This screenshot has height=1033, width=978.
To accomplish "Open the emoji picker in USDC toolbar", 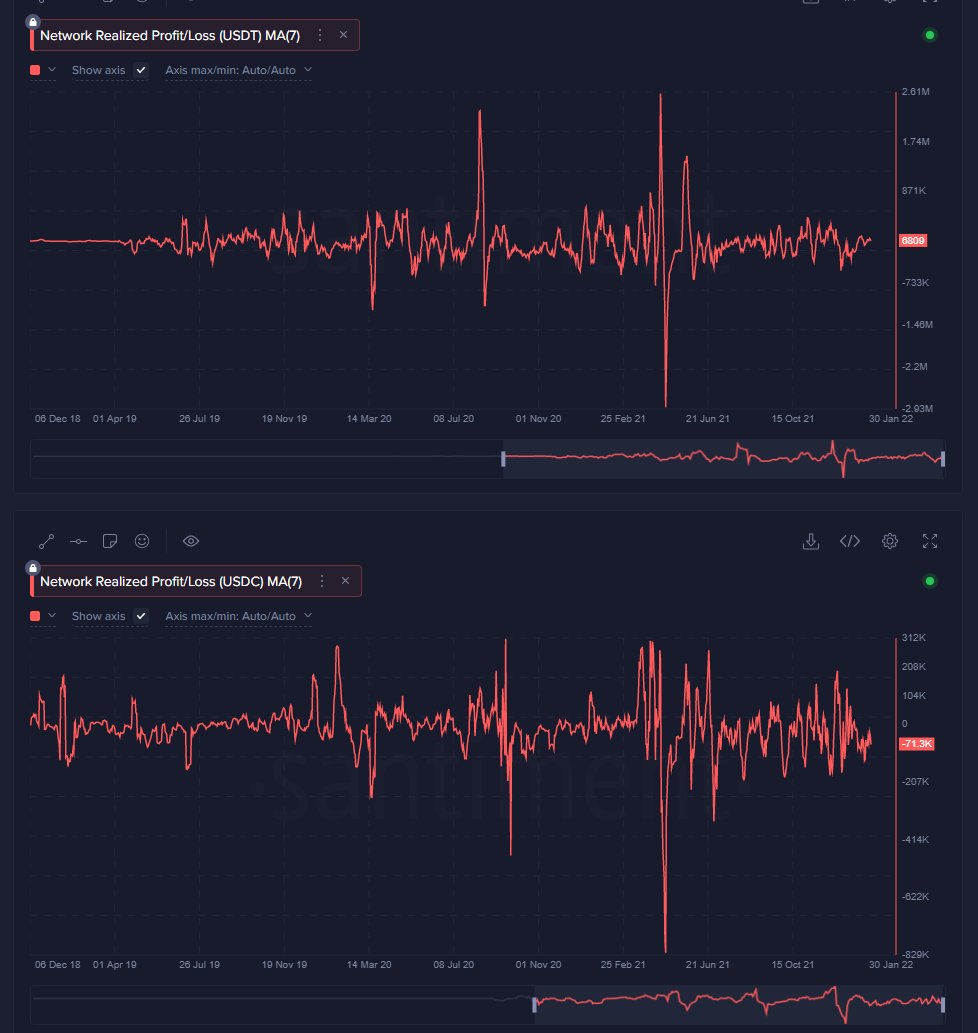I will (x=142, y=542).
